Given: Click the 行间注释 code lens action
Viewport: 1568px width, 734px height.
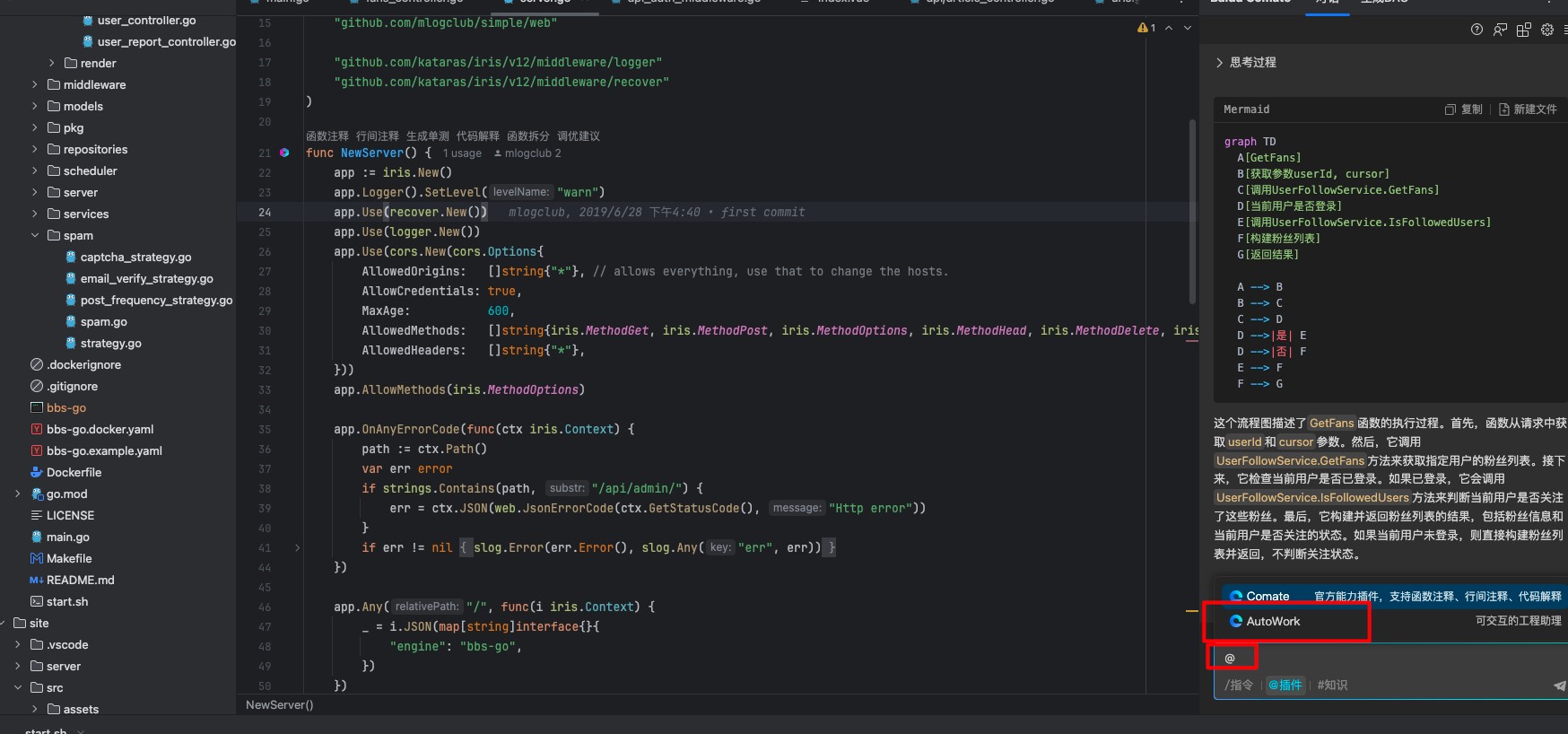Looking at the screenshot, I should coord(378,136).
